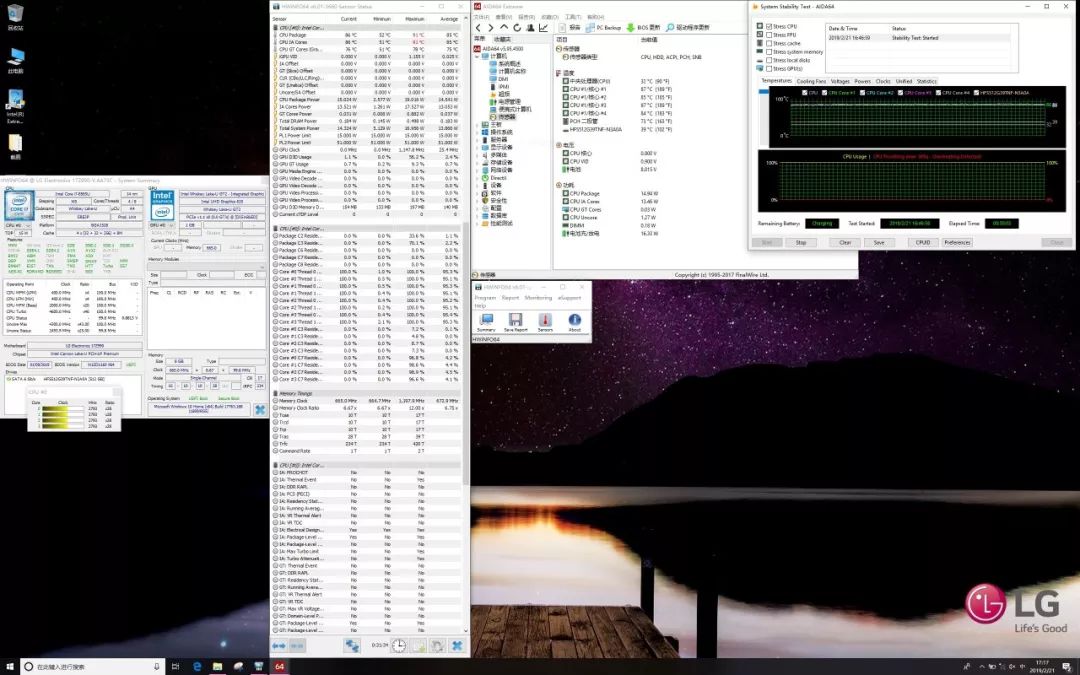Enable the Stress FPU checkbox
Screen dimensions: 1080x675
768,35
